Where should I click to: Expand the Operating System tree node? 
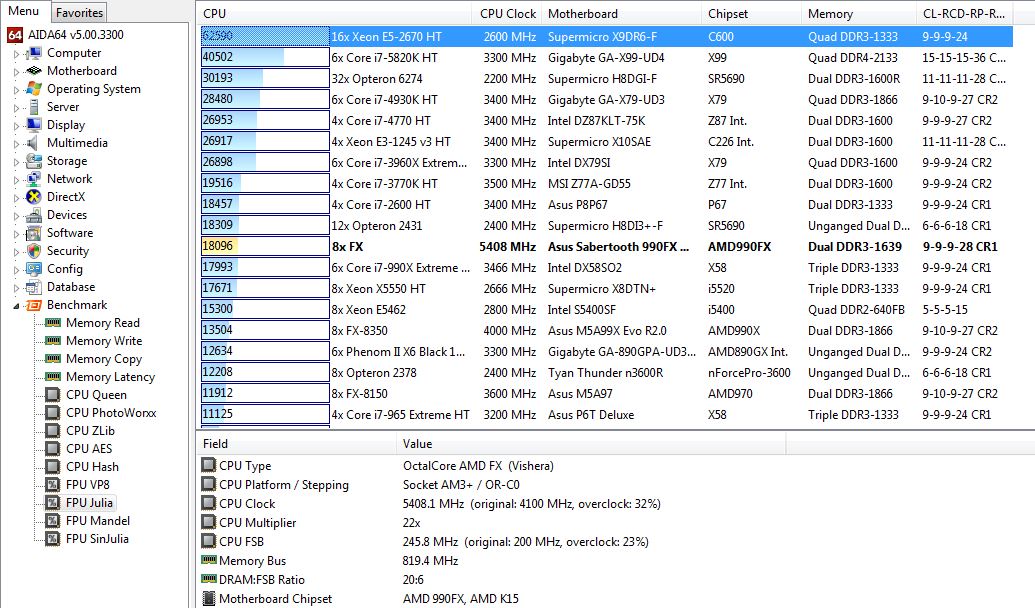click(x=17, y=90)
